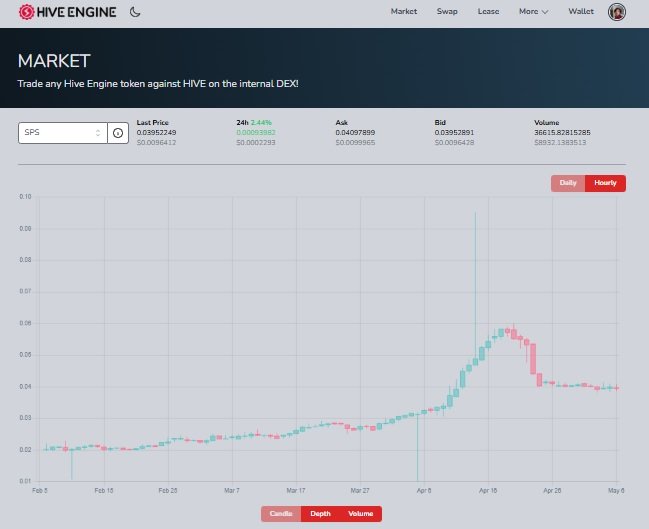Click the 24h change value 0.00093982

click(256, 132)
